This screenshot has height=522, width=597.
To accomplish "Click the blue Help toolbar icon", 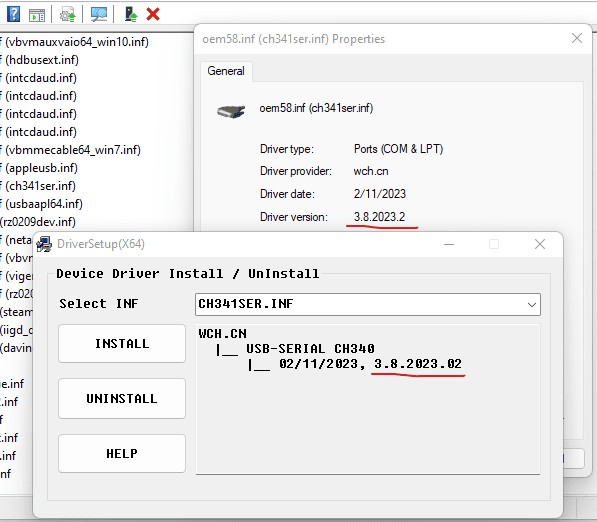I will click(13, 14).
